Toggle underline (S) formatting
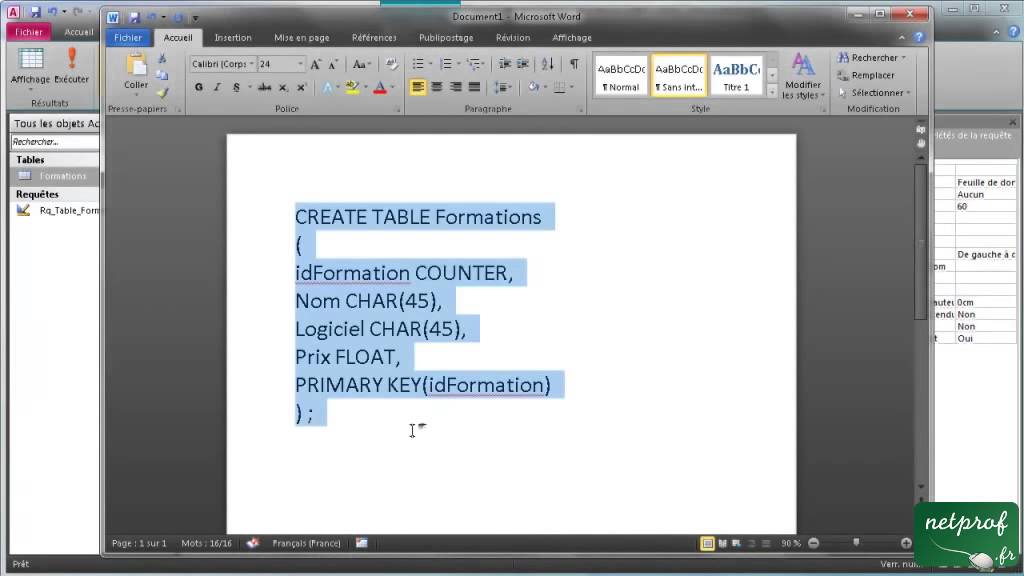Image resolution: width=1024 pixels, height=576 pixels. click(x=236, y=87)
